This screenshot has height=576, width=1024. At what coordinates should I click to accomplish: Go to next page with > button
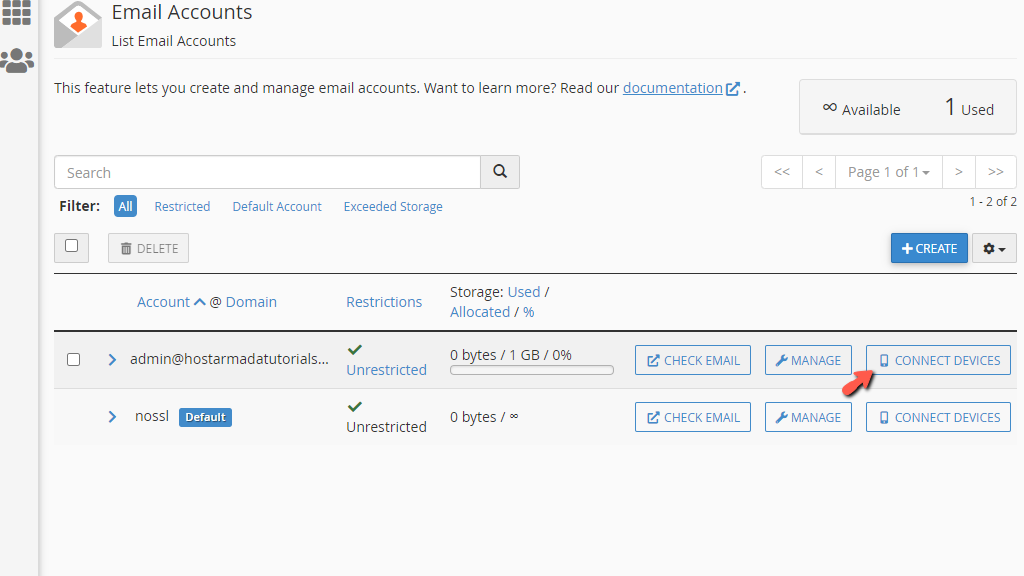pos(959,172)
